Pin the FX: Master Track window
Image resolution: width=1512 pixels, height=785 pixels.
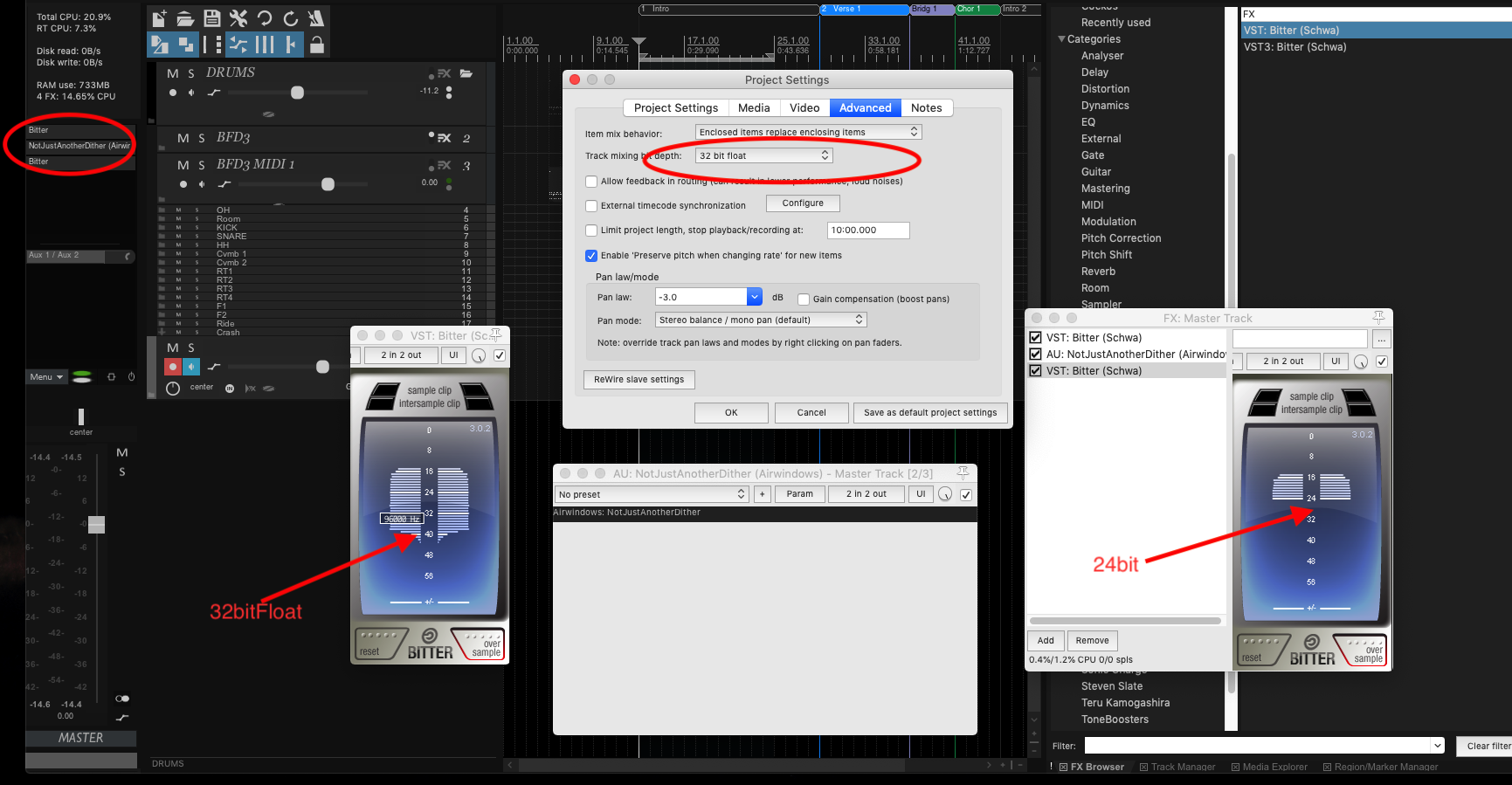1378,317
